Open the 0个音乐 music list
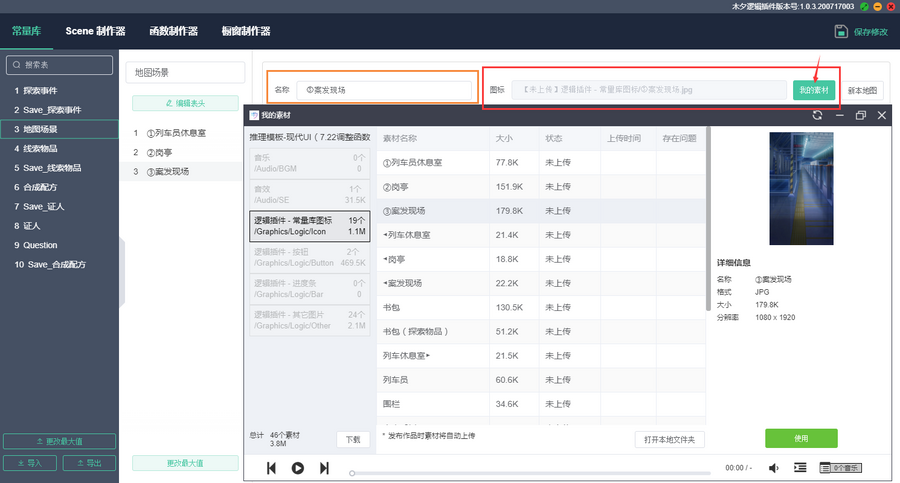Screen dimensions: 900x483 pos(838,468)
